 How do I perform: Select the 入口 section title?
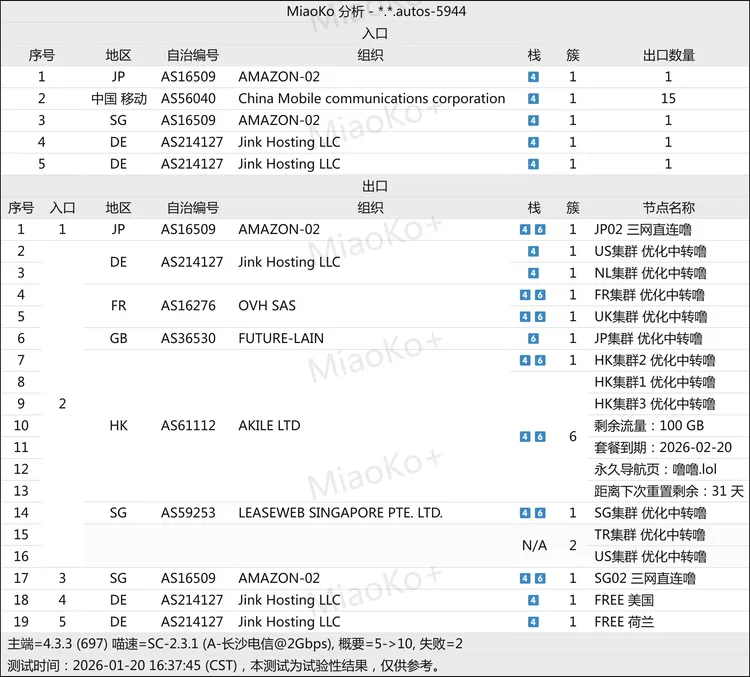pyautogui.click(x=374, y=33)
